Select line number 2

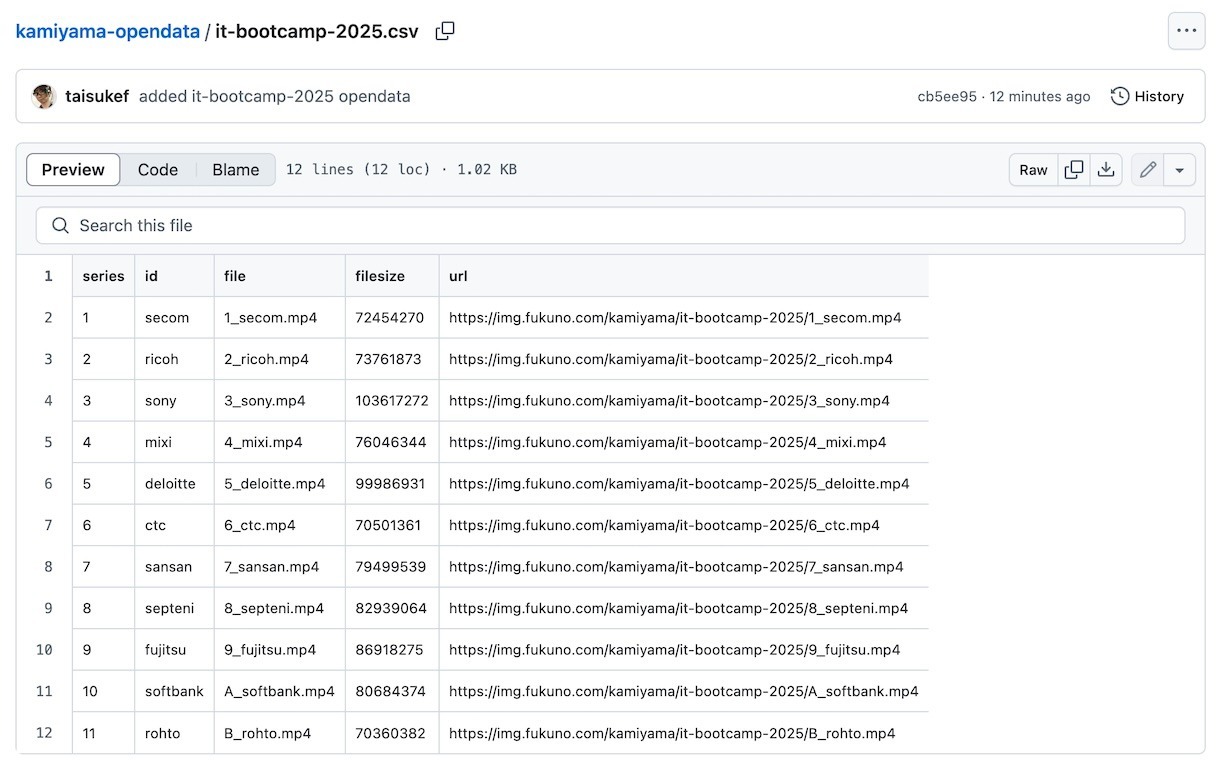(48, 317)
